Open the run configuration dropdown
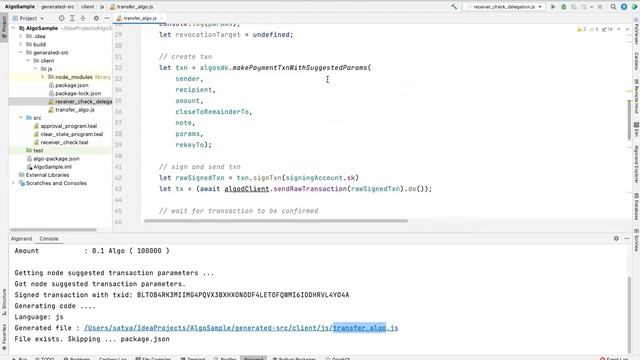Image resolution: width=640 pixels, height=360 pixels. pos(505,7)
